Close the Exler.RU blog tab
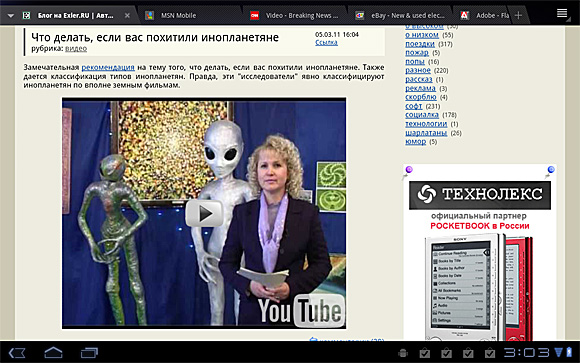 click(x=127, y=16)
